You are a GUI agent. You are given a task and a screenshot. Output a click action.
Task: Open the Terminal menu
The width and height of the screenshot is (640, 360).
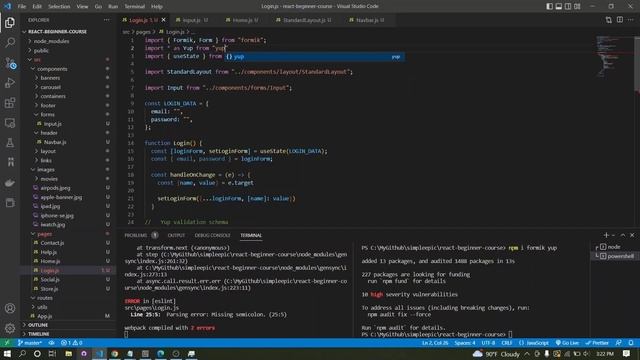coord(135,7)
